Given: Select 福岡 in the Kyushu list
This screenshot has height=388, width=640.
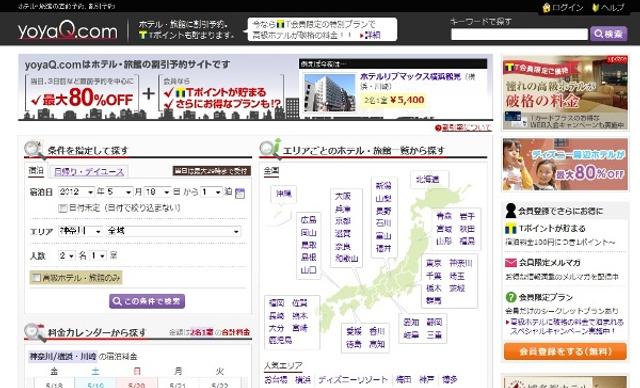Looking at the screenshot, I should click(x=276, y=303).
